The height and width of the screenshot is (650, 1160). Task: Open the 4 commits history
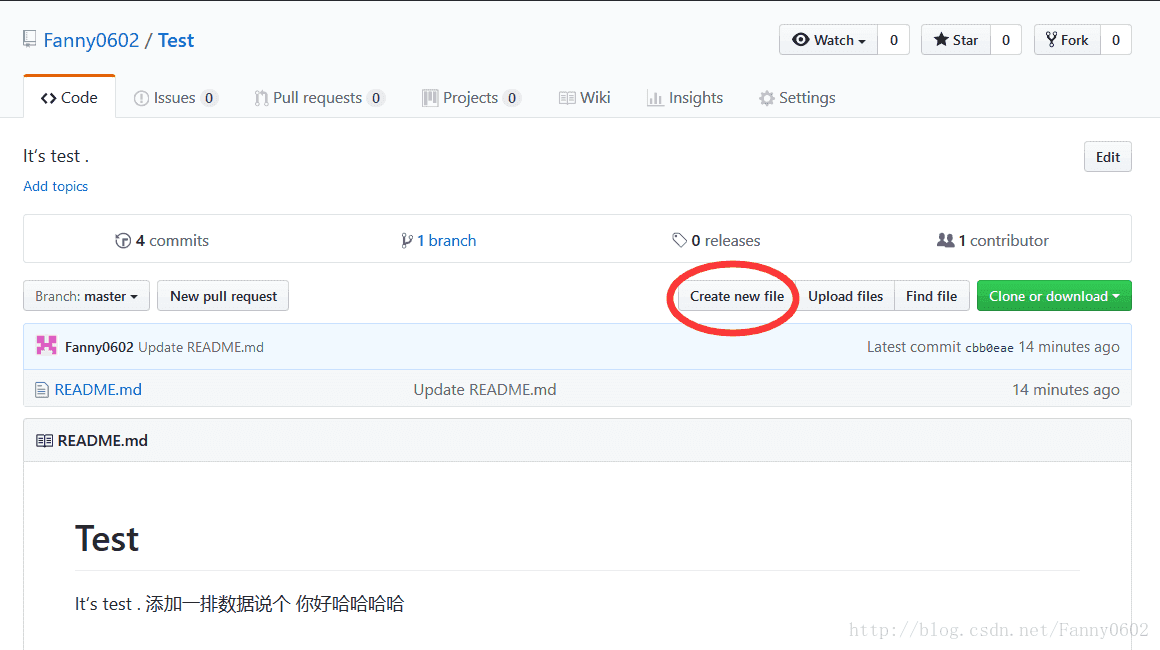coord(162,240)
